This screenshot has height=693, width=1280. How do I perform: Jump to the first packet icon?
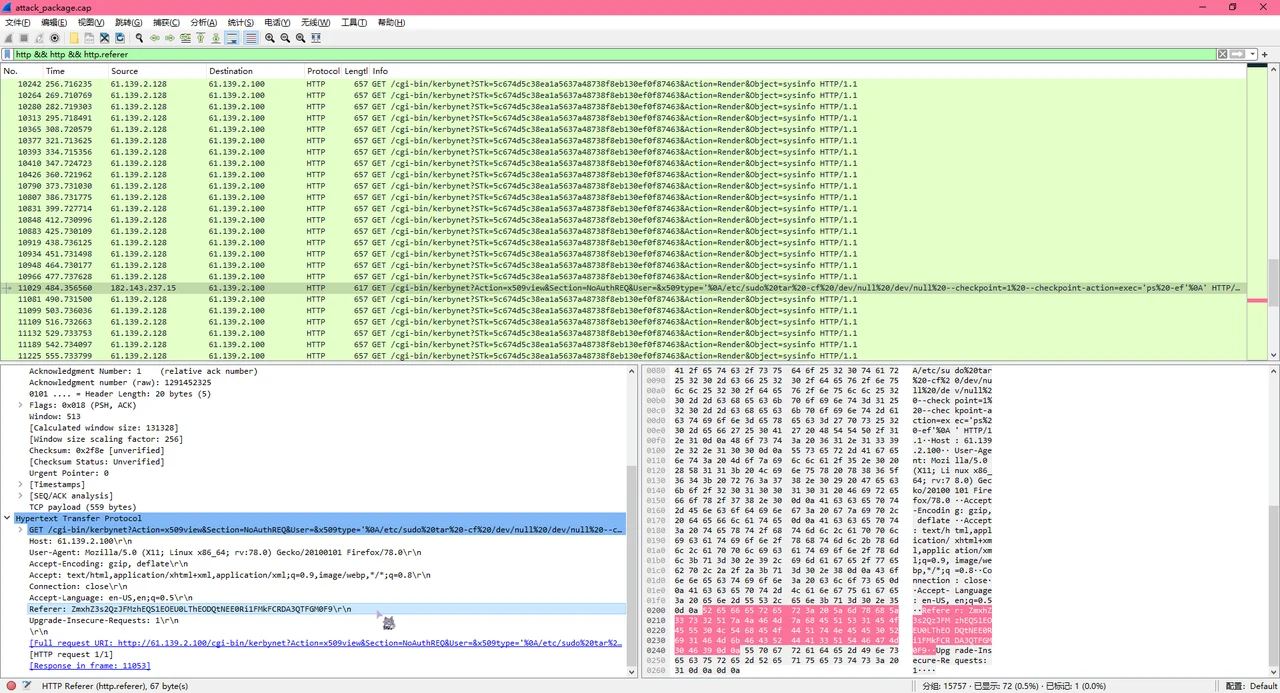click(x=200, y=38)
